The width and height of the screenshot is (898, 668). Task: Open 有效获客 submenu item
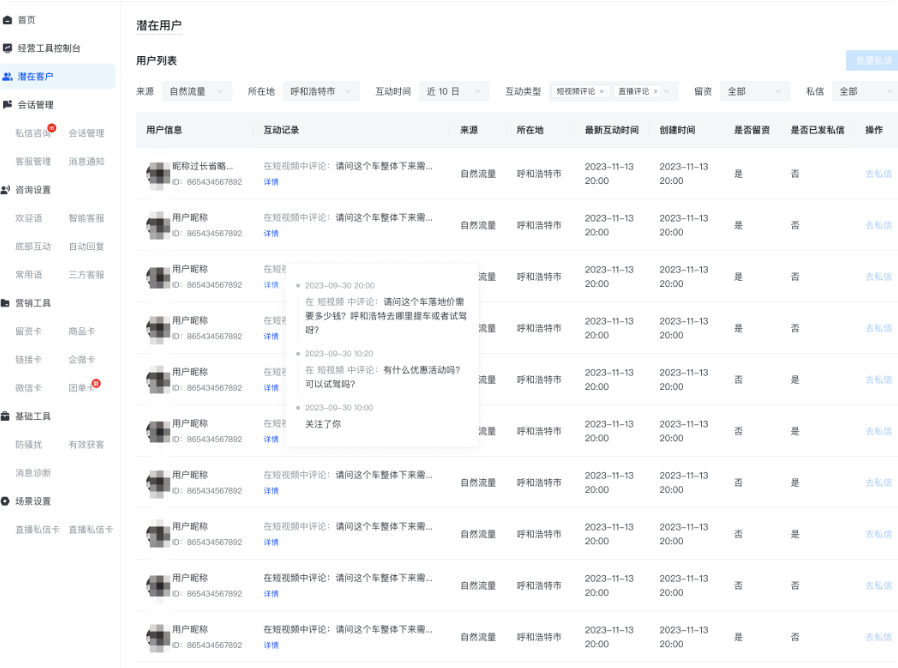(x=86, y=444)
